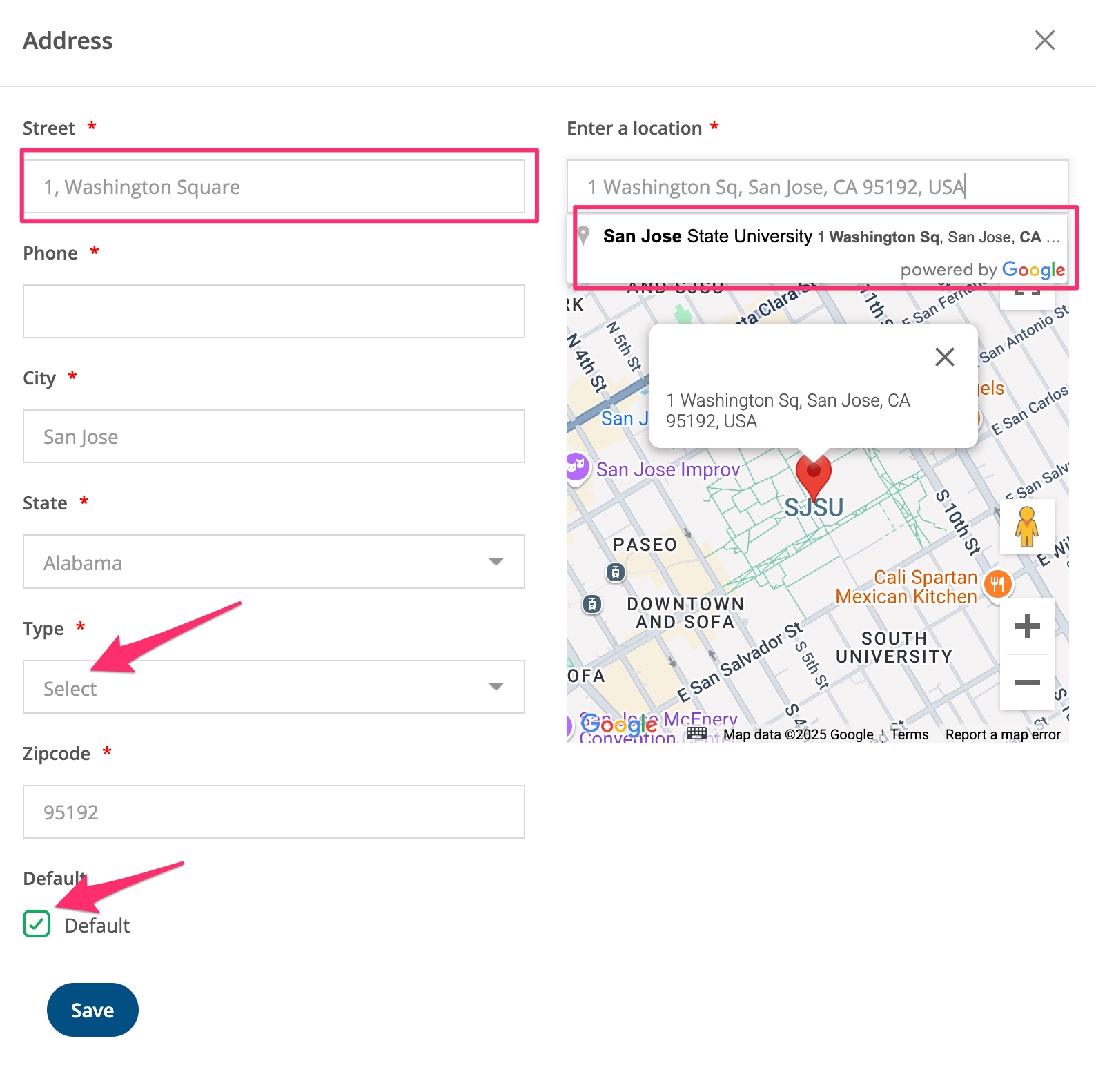The width and height of the screenshot is (1096, 1092).
Task: Click into the Street input field
Action: click(273, 187)
